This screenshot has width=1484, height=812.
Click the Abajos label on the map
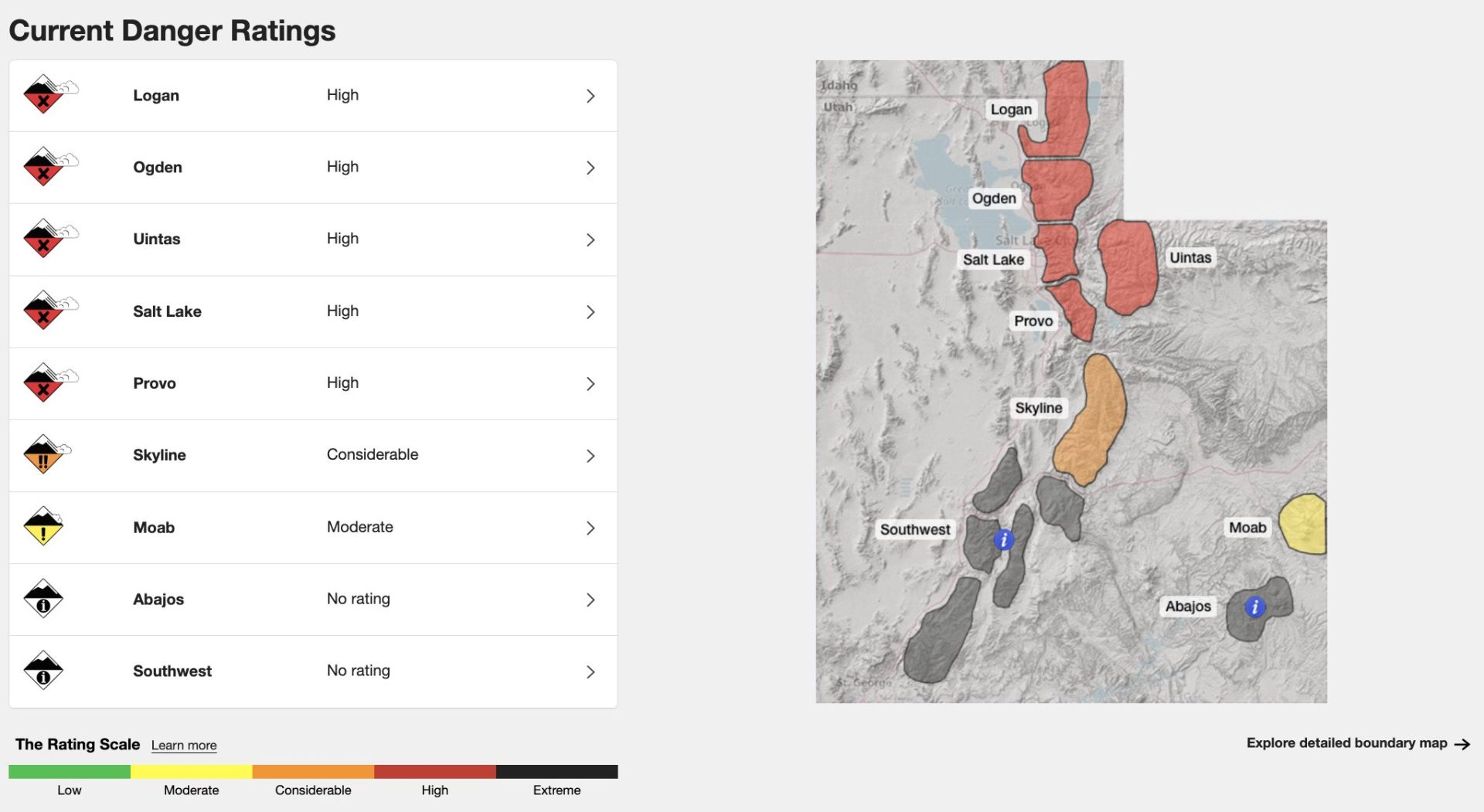[1188, 606]
